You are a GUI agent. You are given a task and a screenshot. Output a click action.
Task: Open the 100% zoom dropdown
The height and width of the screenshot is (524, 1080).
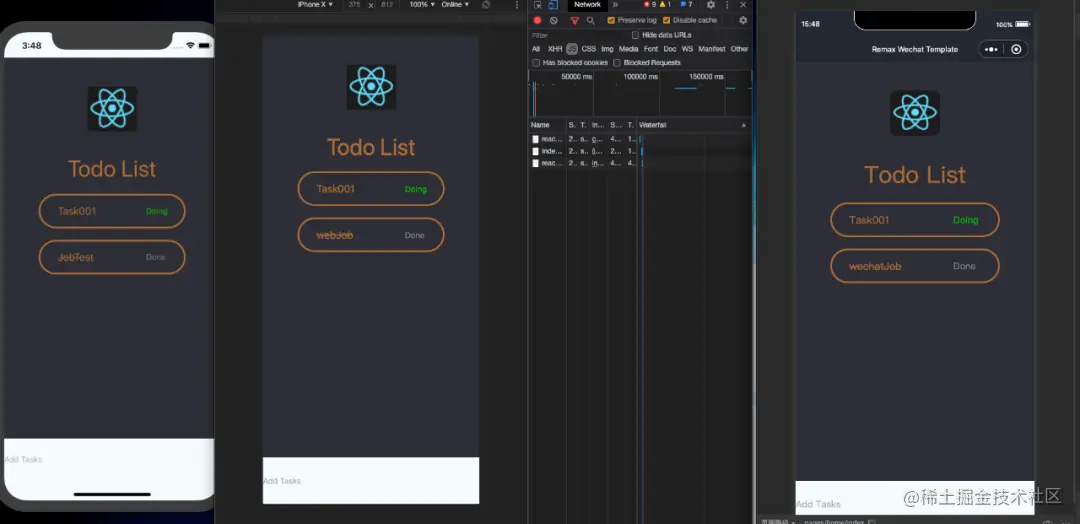tap(422, 5)
